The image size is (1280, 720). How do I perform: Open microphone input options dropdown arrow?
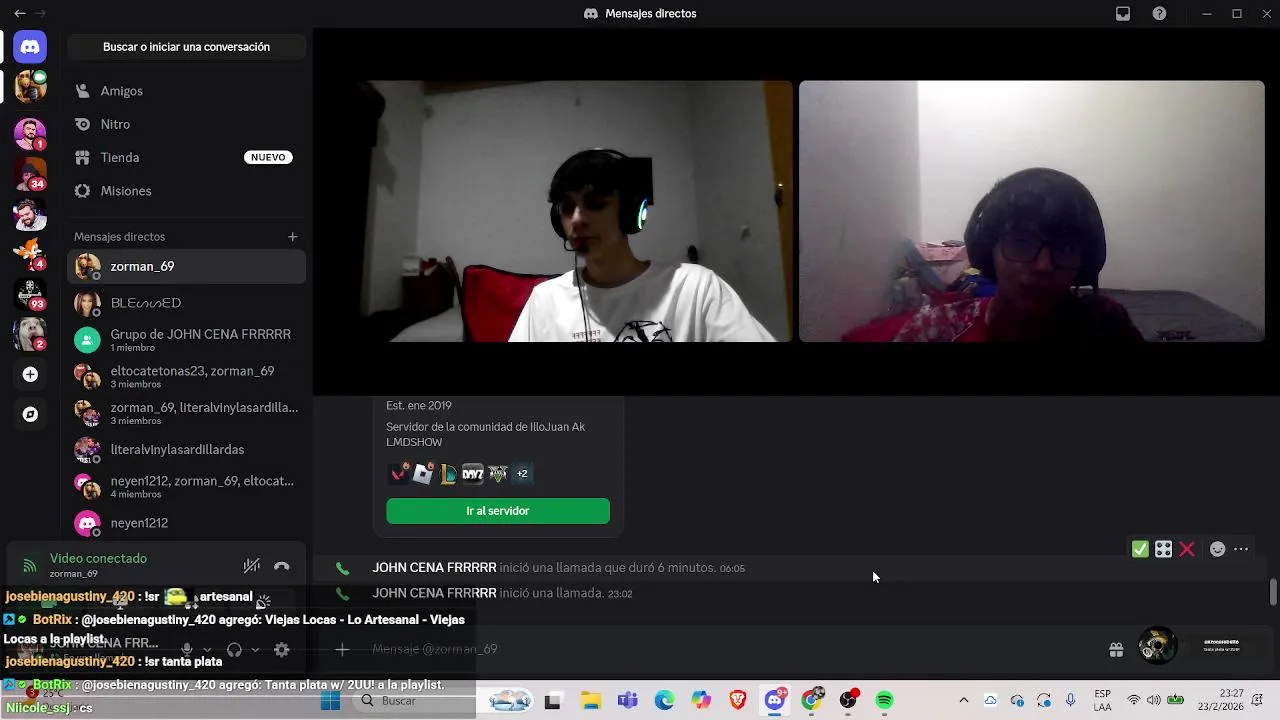point(207,650)
